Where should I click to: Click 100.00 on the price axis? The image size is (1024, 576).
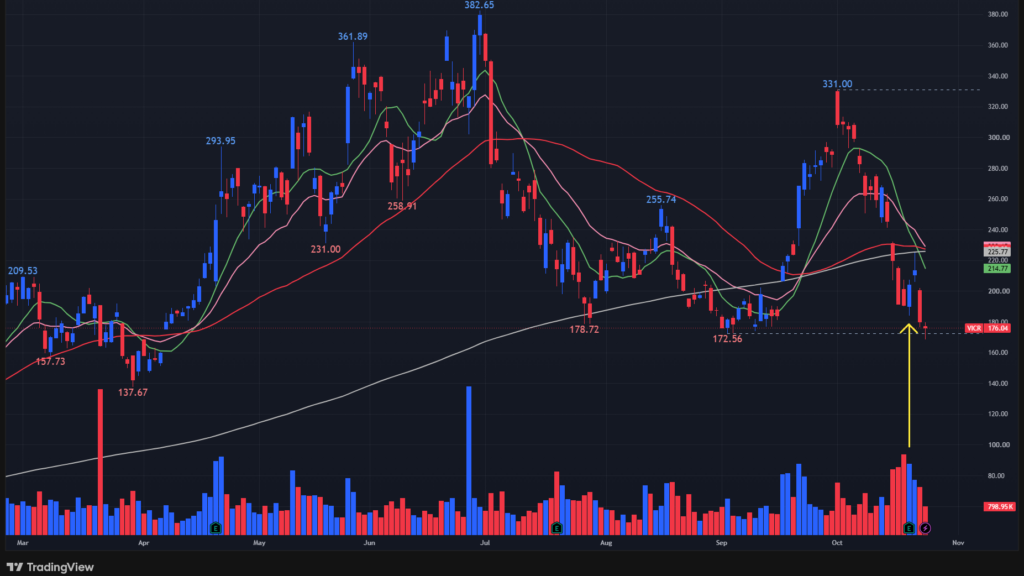[997, 445]
